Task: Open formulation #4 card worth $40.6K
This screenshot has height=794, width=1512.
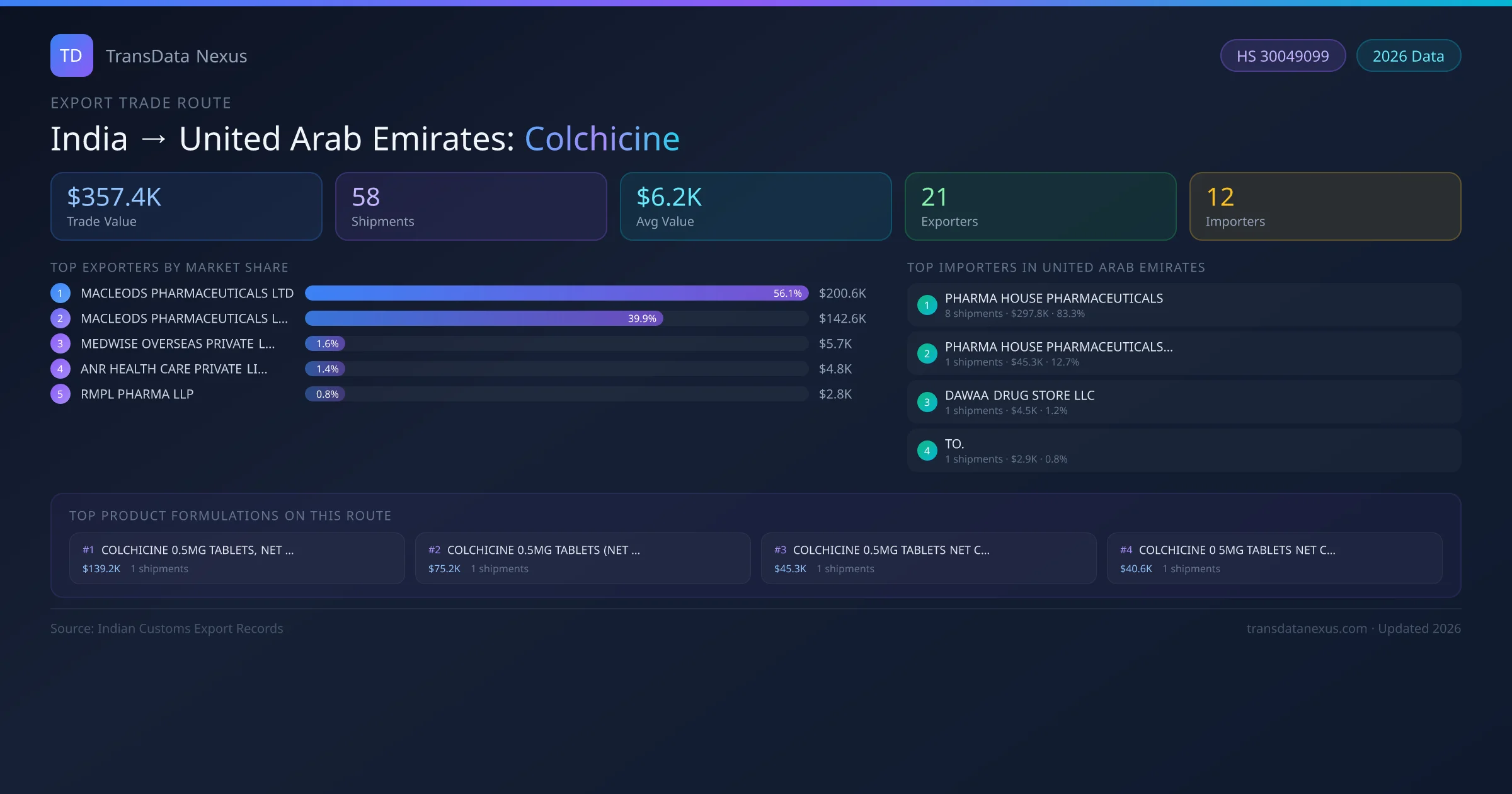Action: pyautogui.click(x=1274, y=558)
